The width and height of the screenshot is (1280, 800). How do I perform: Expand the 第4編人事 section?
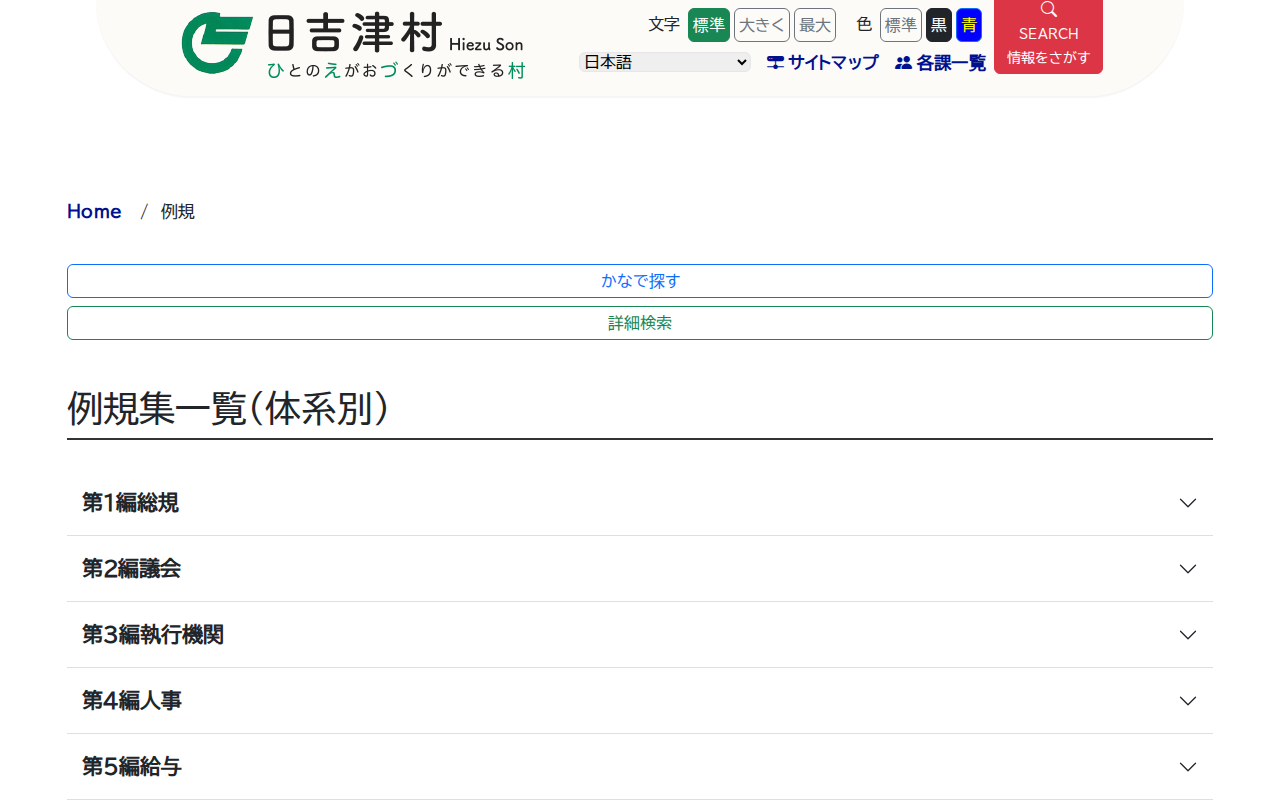click(640, 701)
